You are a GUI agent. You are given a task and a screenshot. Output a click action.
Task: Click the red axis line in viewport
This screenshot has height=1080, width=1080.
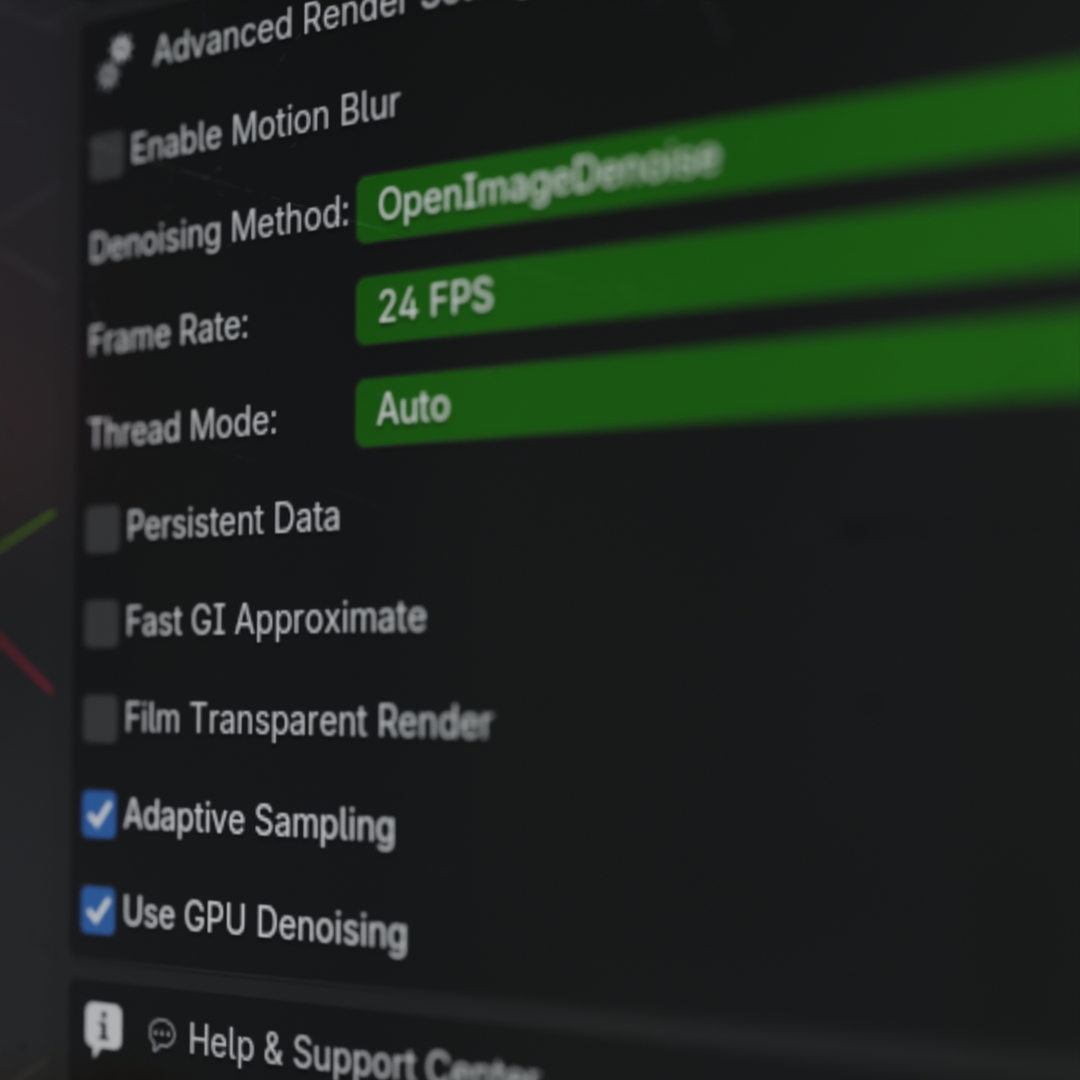26,663
